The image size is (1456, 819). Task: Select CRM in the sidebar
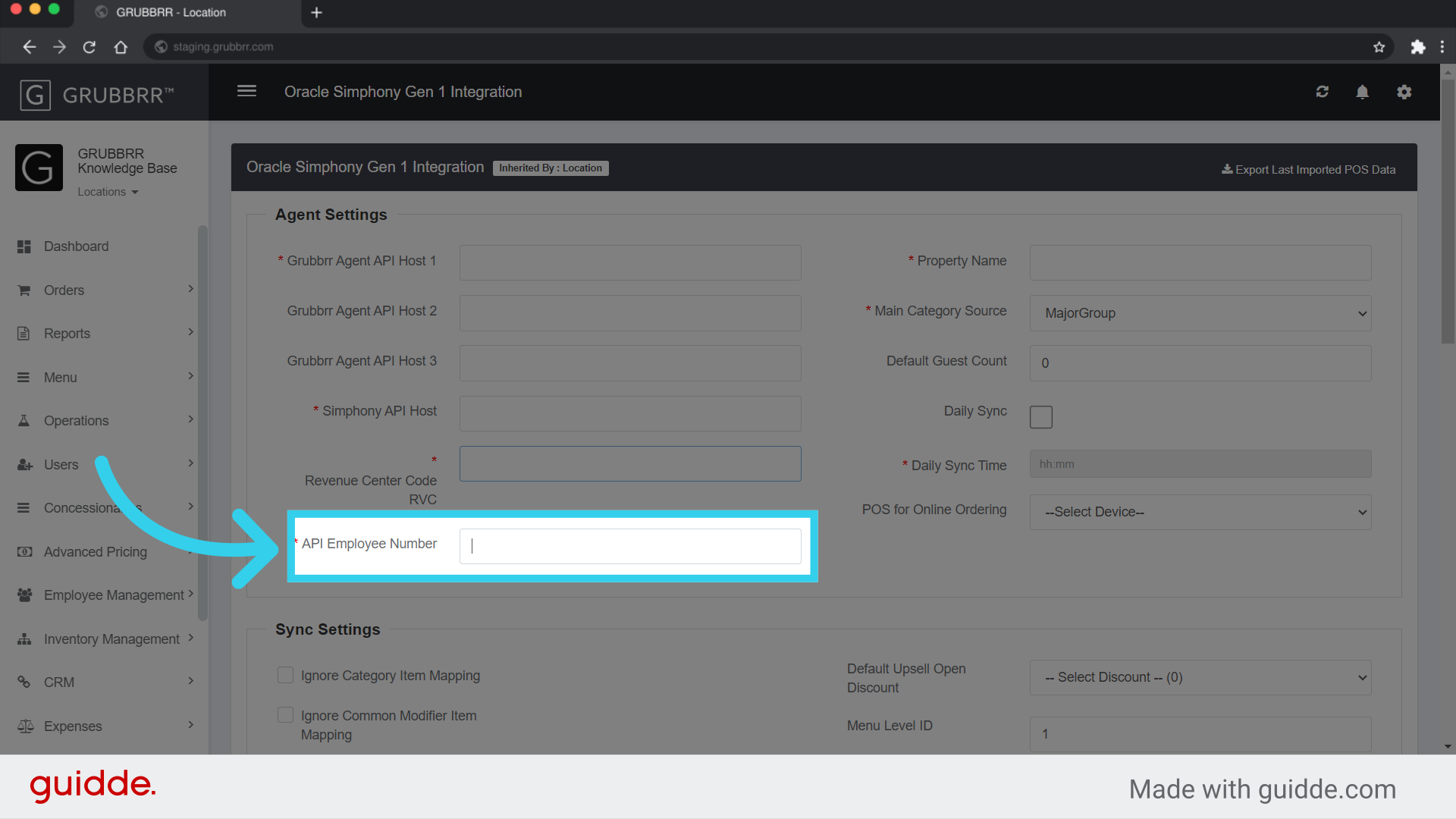pos(59,682)
